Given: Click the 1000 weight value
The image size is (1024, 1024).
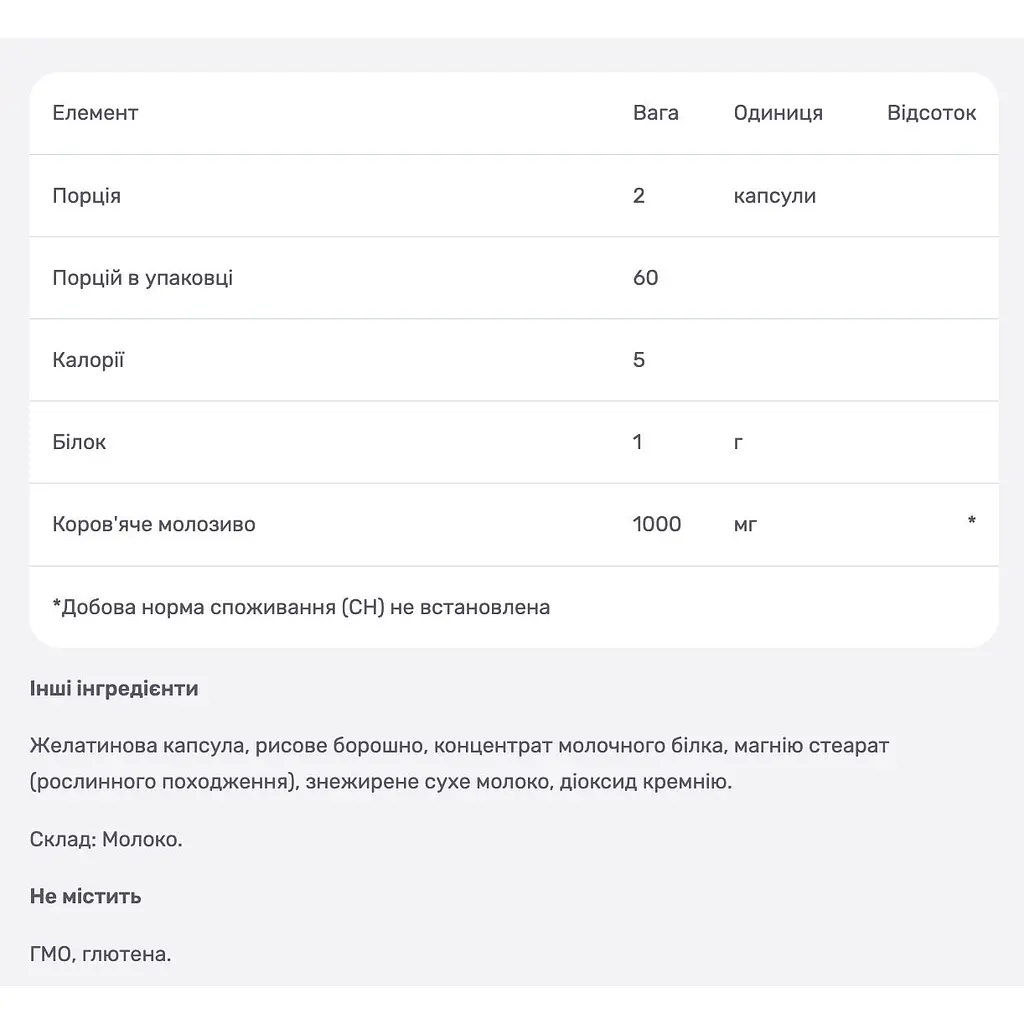Looking at the screenshot, I should pos(657,524).
